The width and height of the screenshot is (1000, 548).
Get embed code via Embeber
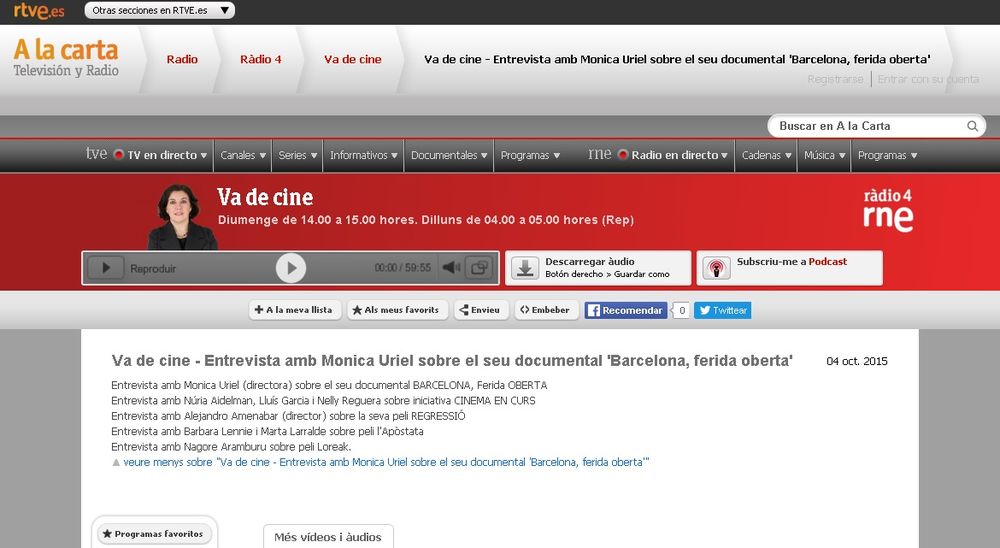coord(546,310)
